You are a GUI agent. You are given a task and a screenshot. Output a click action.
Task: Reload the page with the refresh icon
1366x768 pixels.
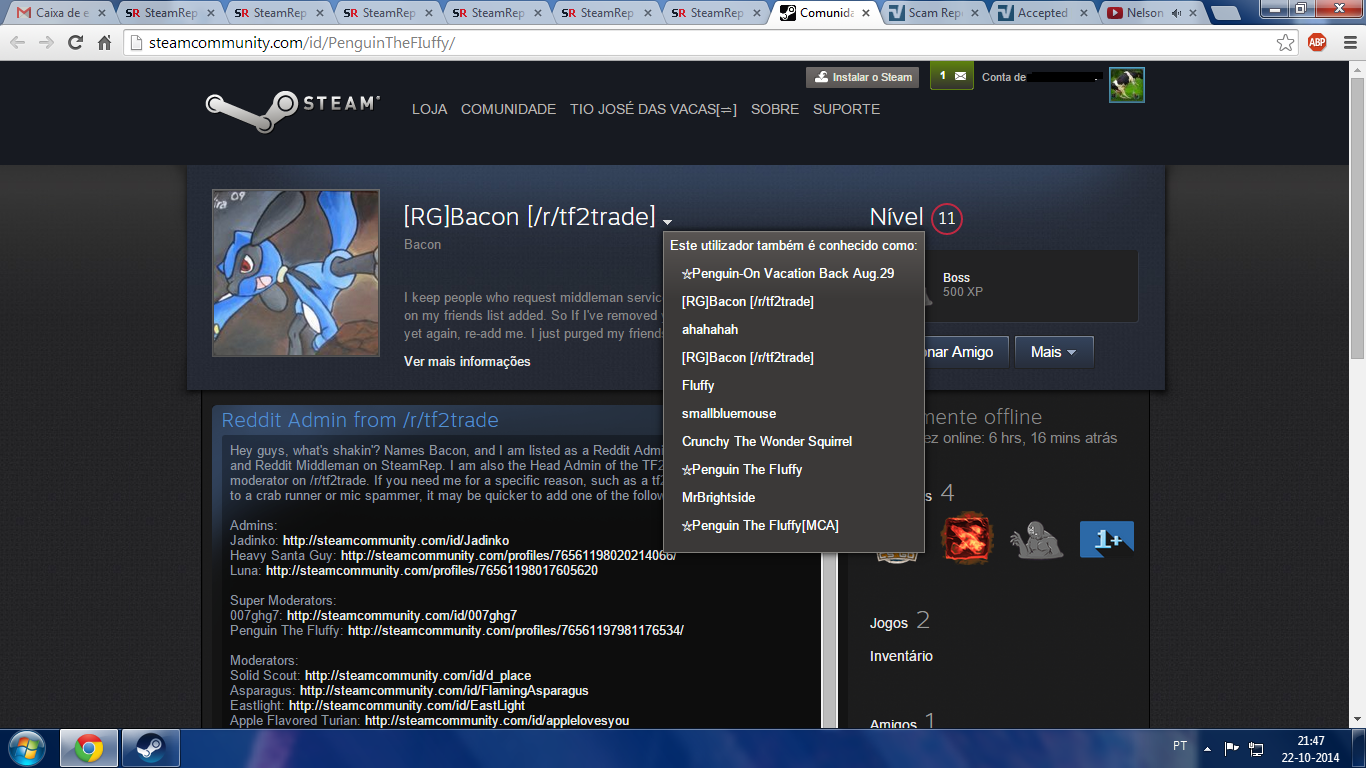(x=75, y=43)
